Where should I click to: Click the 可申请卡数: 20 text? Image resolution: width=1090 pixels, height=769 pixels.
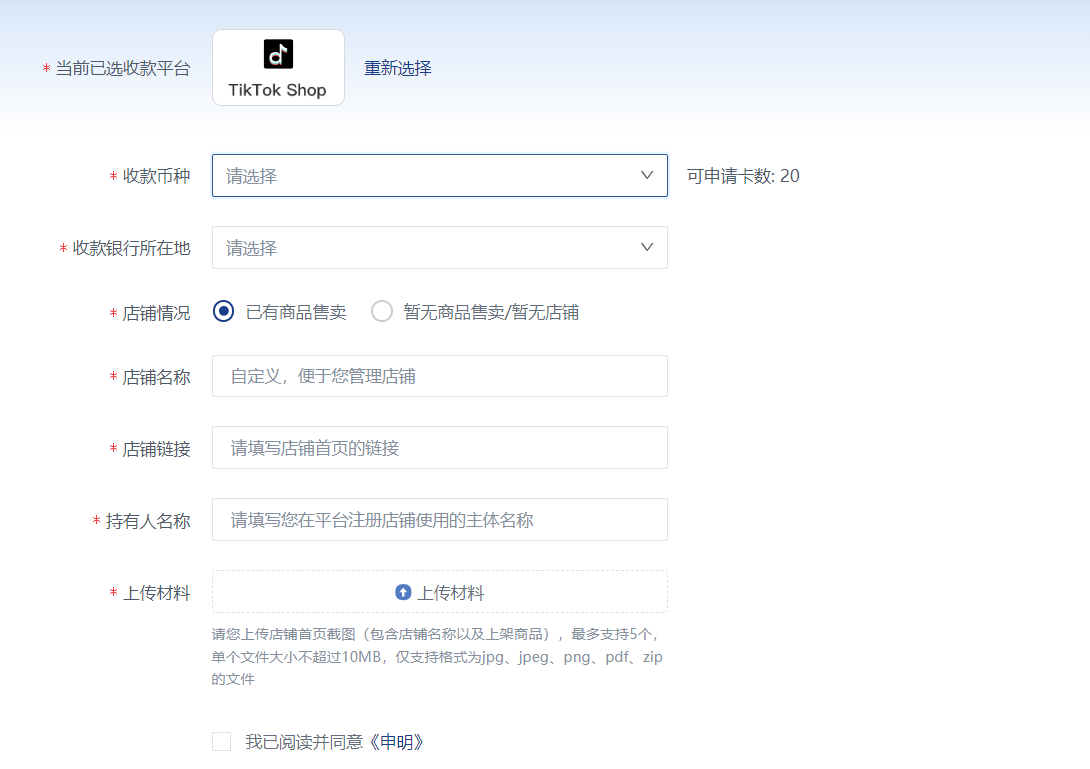(743, 176)
